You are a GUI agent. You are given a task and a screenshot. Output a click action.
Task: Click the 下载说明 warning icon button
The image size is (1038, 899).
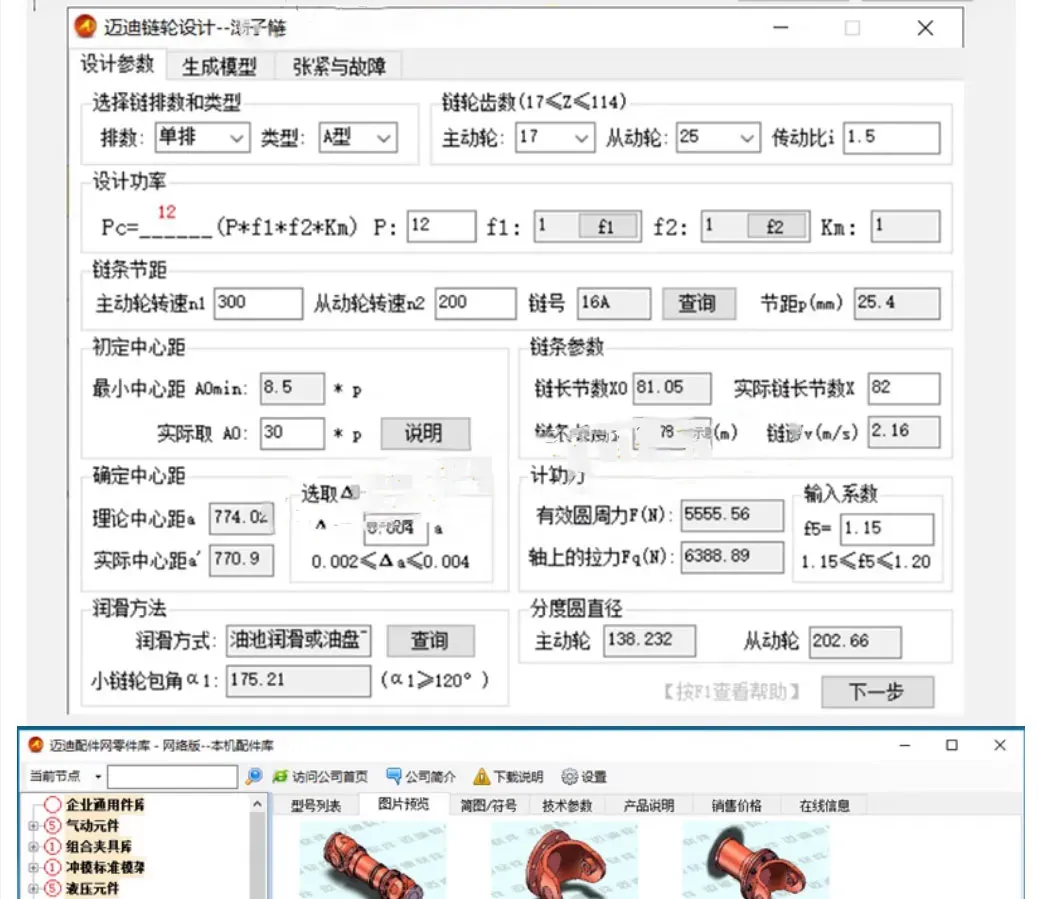pyautogui.click(x=508, y=777)
